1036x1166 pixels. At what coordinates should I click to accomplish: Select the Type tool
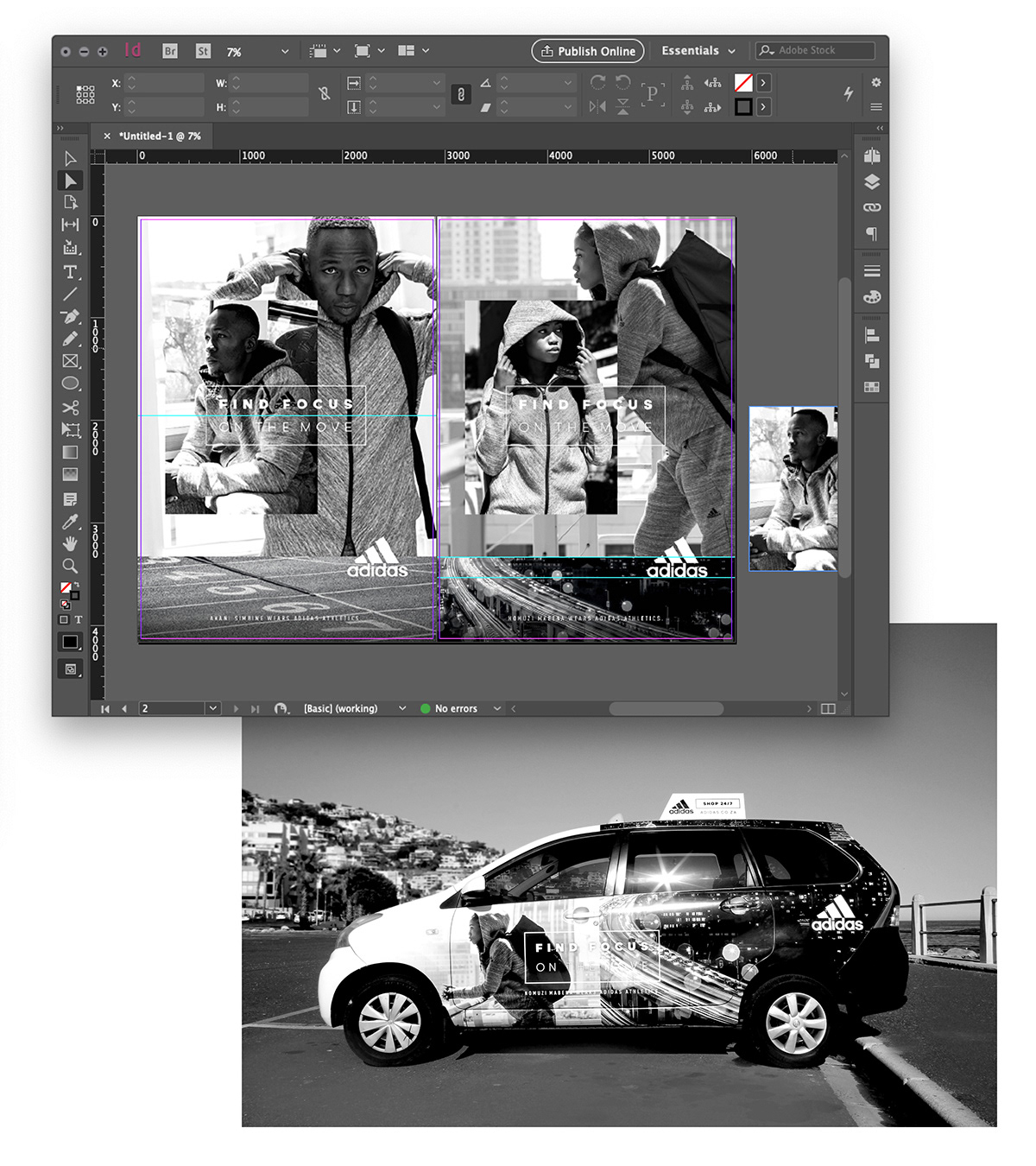pos(71,272)
